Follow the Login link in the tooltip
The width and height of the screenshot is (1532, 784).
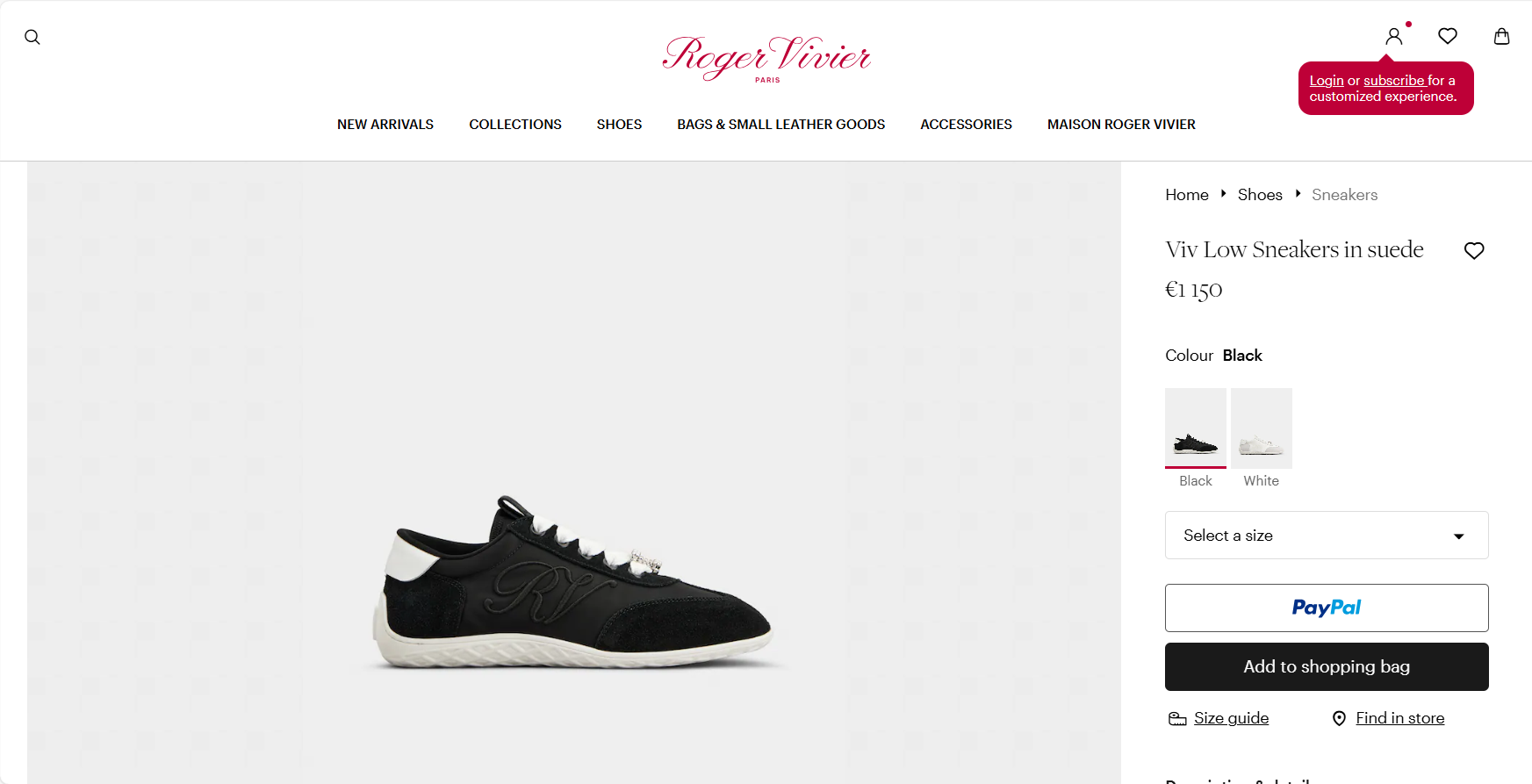pos(1327,81)
